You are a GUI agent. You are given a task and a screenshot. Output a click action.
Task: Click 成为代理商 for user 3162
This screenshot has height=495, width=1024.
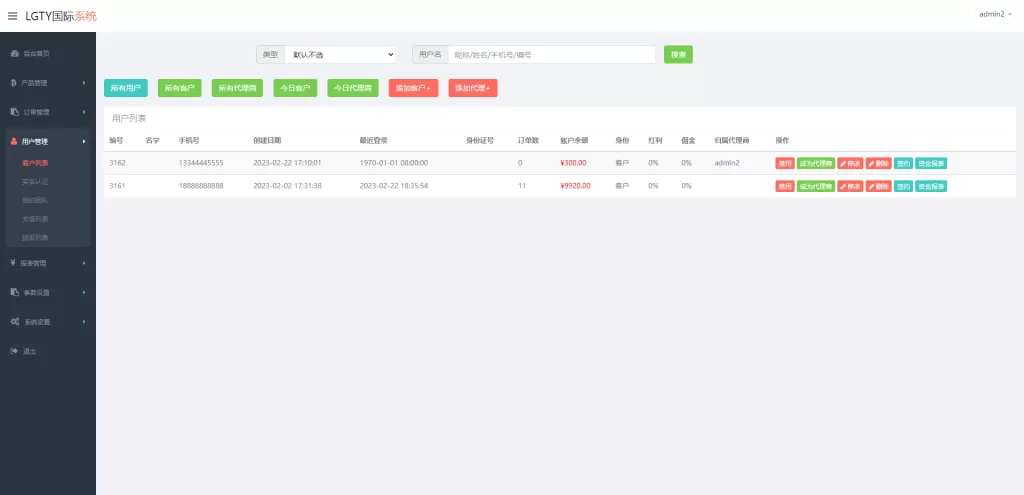click(816, 163)
